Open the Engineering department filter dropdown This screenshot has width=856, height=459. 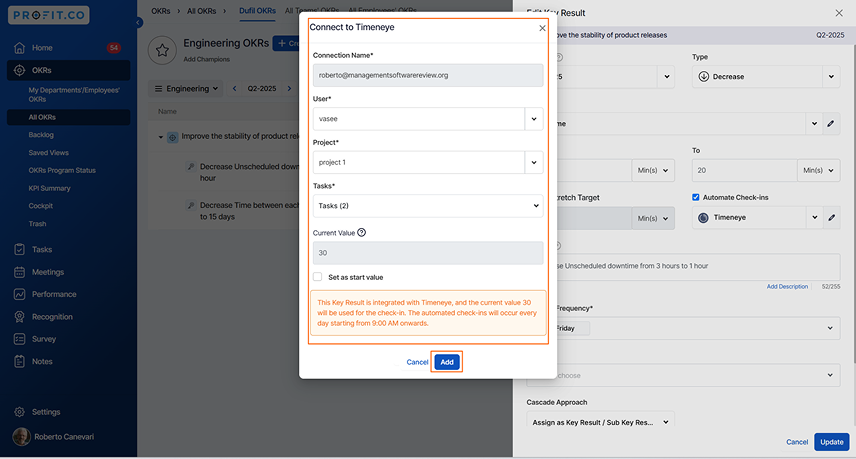click(186, 88)
